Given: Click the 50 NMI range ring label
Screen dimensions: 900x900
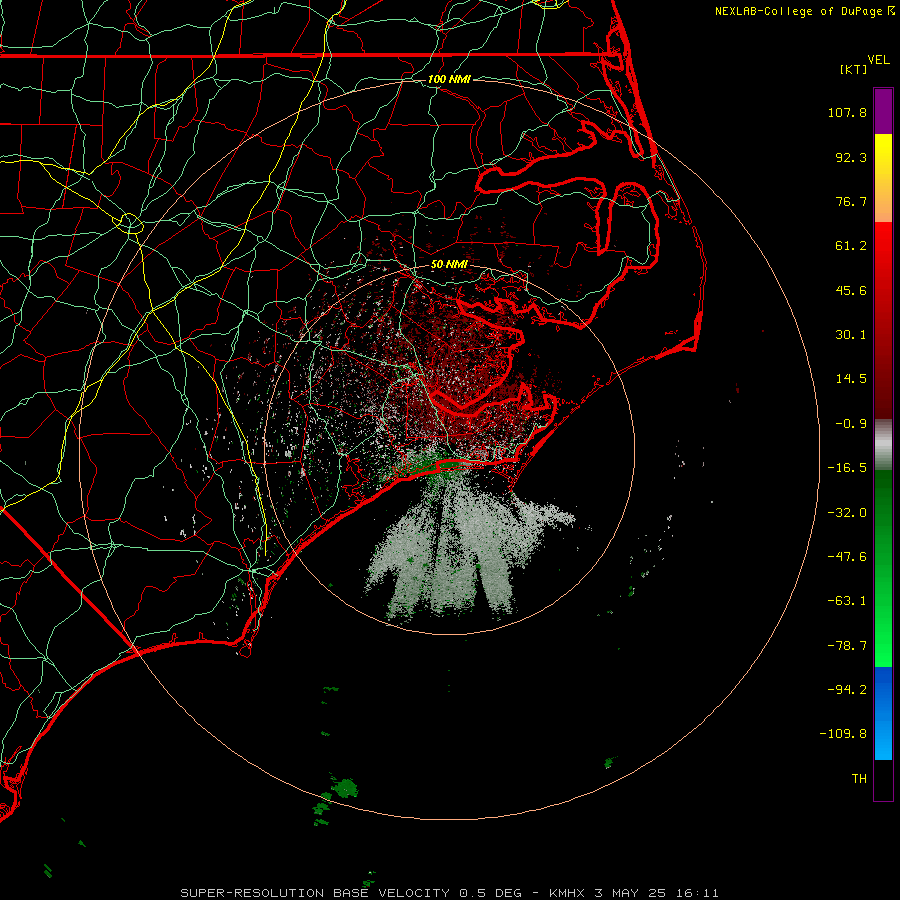Looking at the screenshot, I should [449, 264].
